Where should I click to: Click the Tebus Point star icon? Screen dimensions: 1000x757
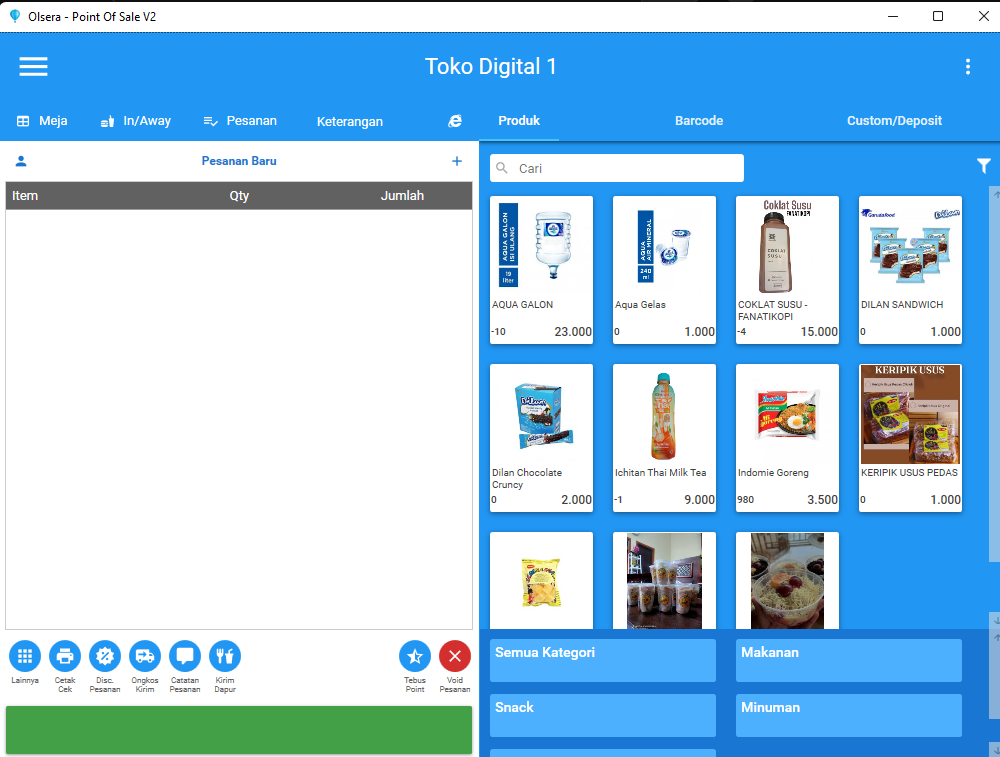pos(415,656)
